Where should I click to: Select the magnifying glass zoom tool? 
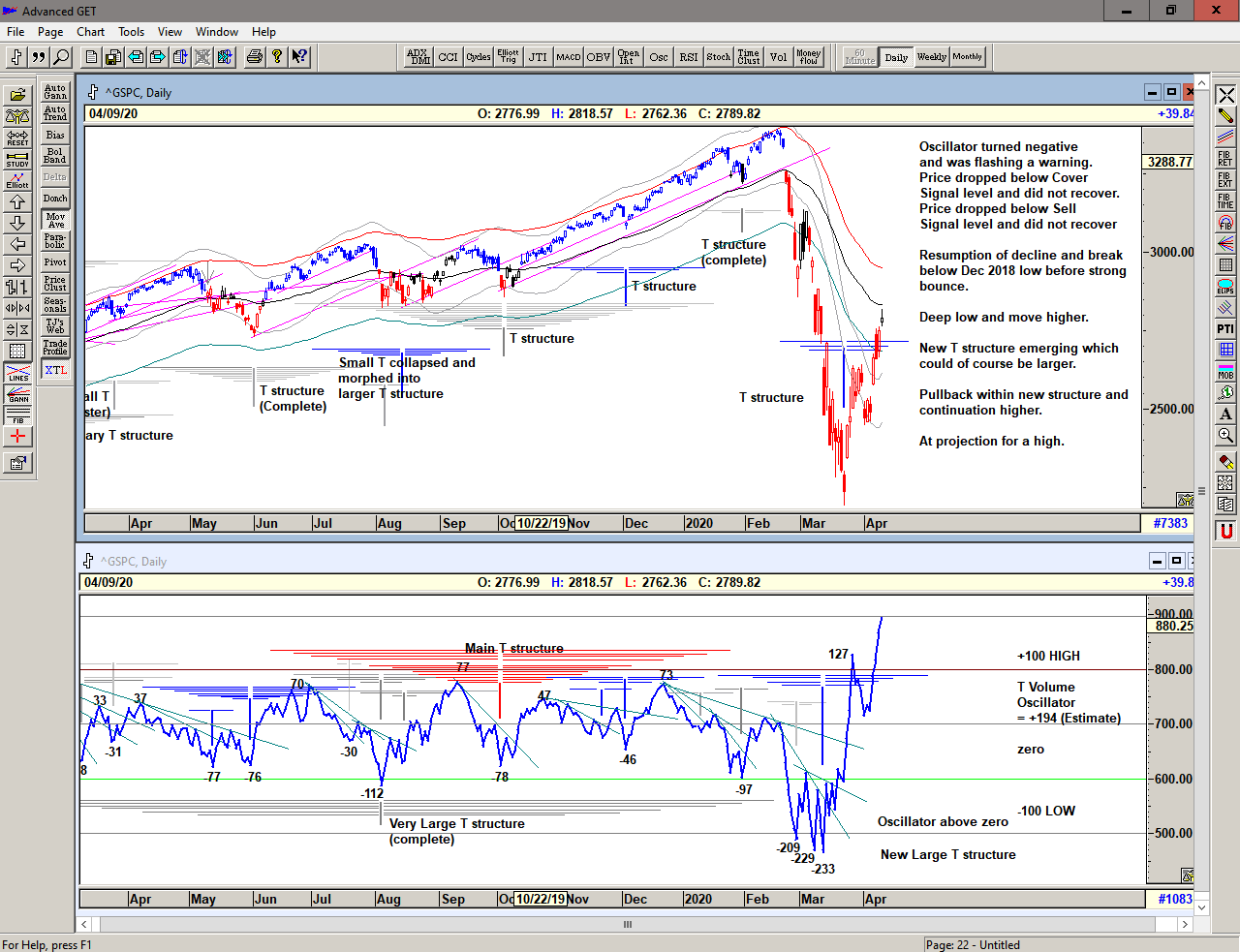tap(1225, 436)
